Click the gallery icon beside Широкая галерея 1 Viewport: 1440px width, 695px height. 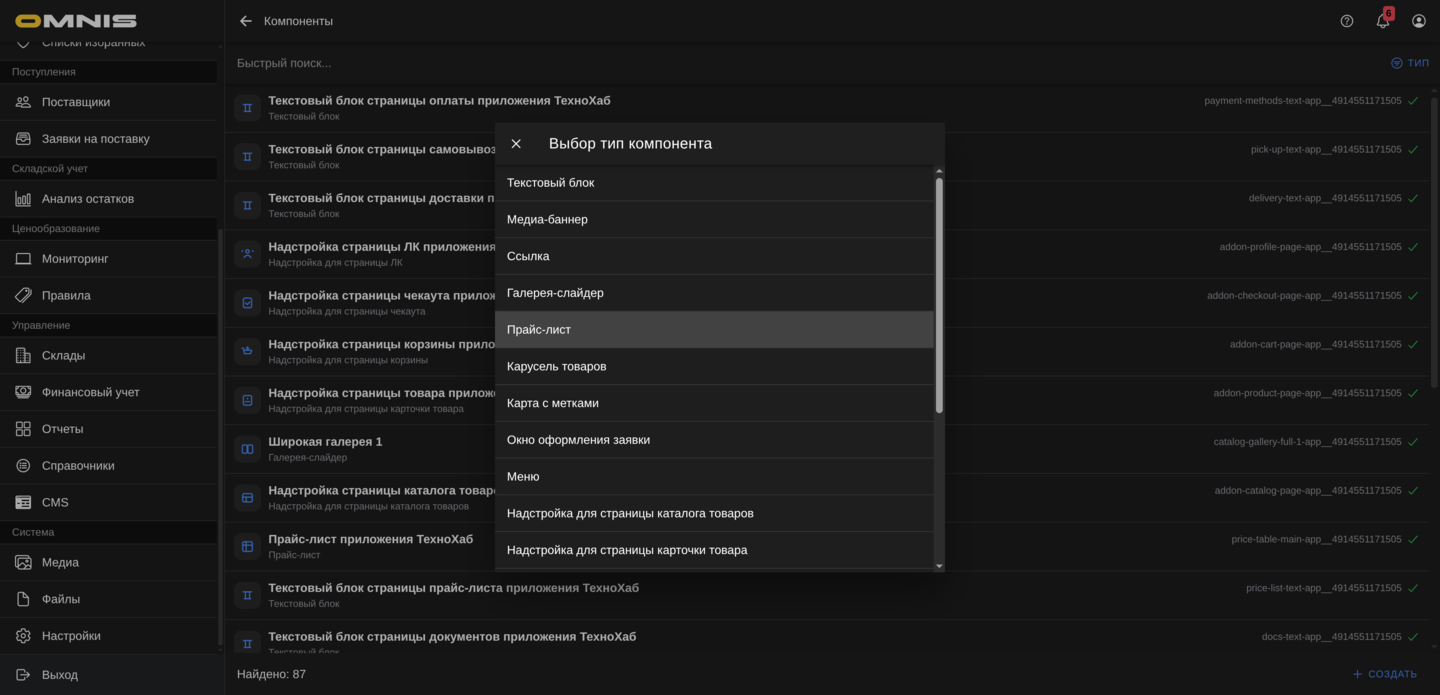tap(246, 448)
